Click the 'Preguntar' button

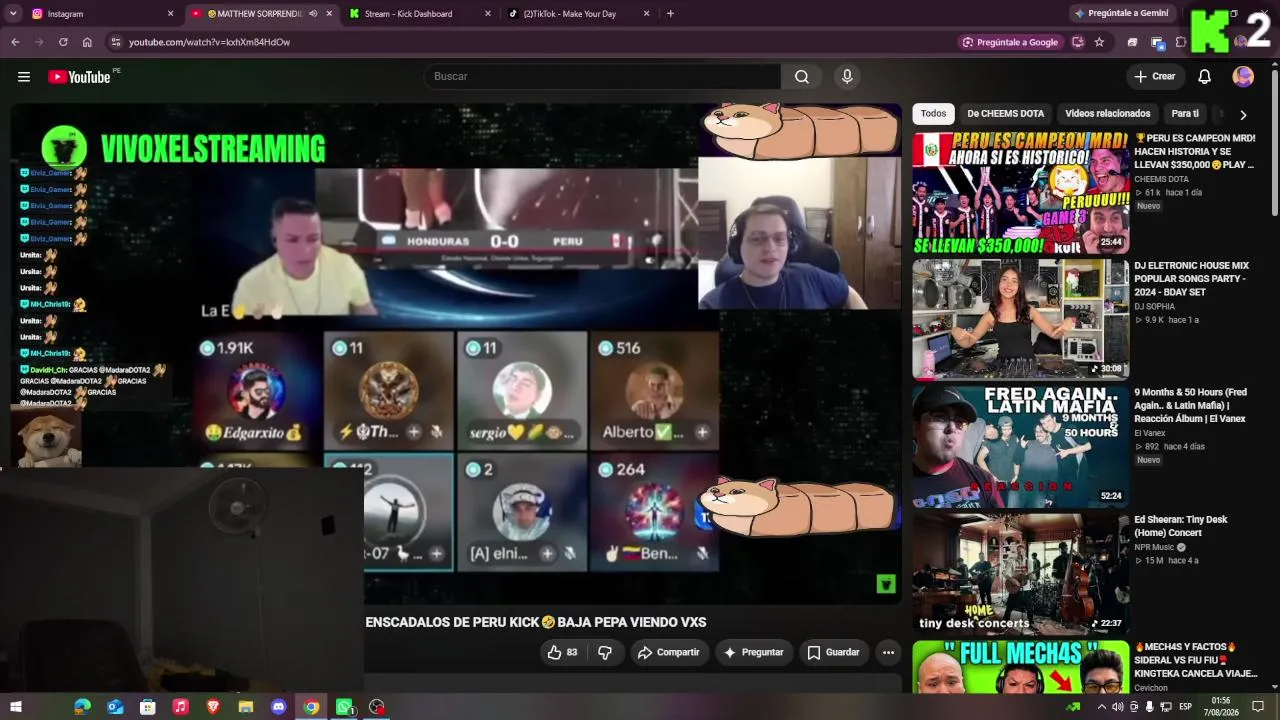point(753,652)
